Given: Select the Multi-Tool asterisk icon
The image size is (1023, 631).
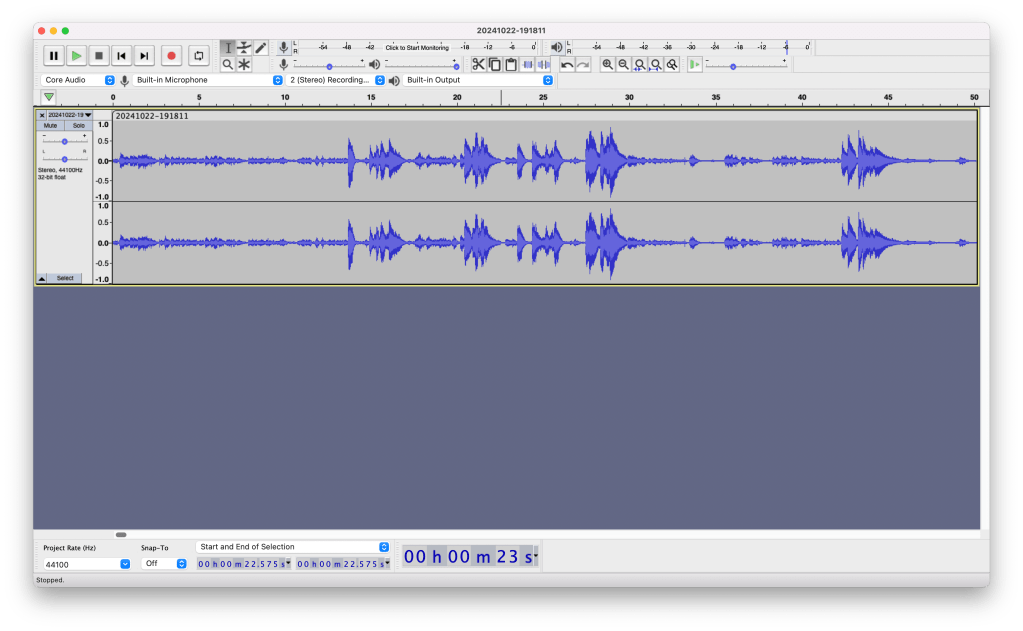Looking at the screenshot, I should pos(244,64).
